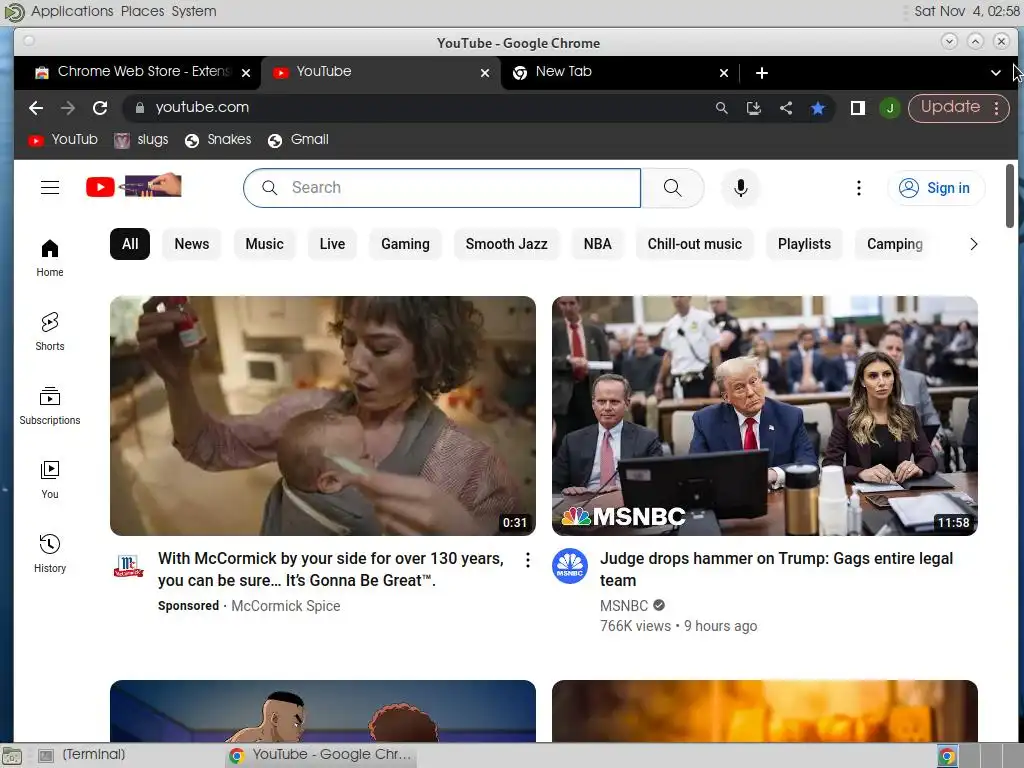
Task: Open the slugs bookmark
Action: coord(141,140)
